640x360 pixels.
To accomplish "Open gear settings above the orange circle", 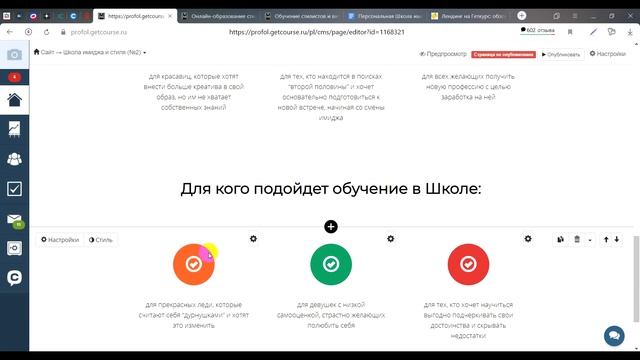I will coord(253,239).
